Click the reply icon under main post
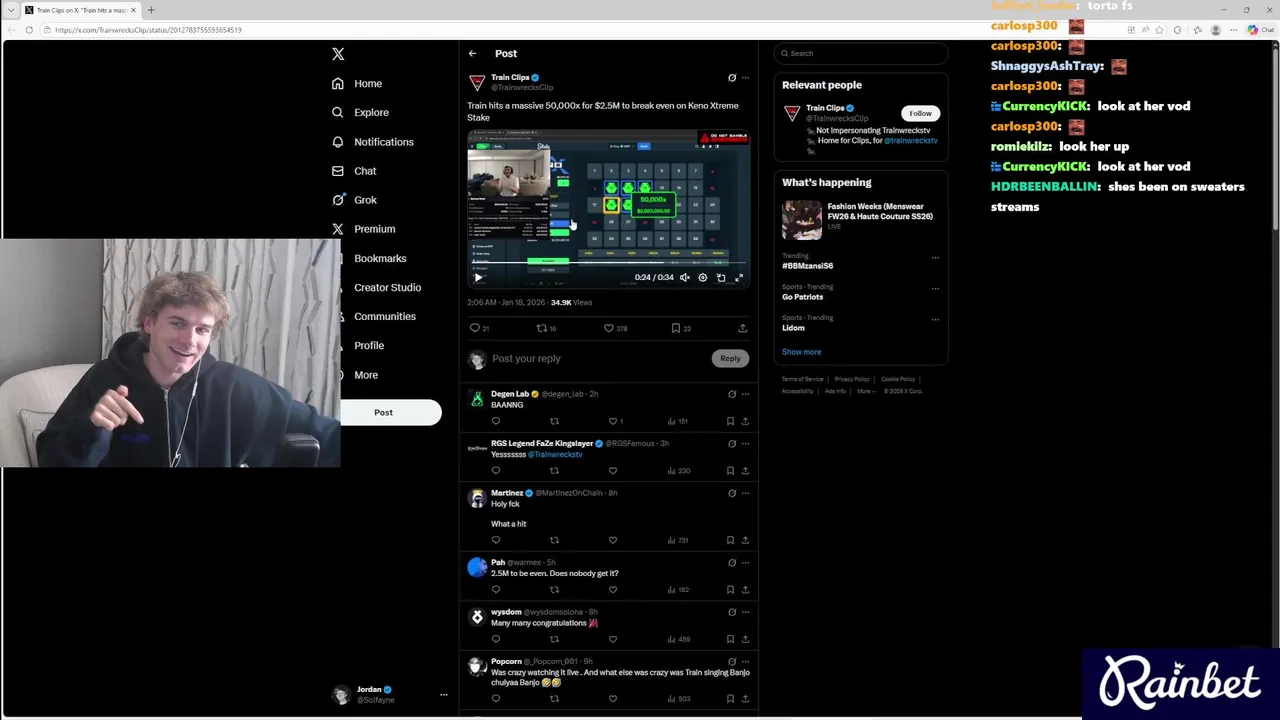Viewport: 1280px width, 720px height. click(475, 328)
